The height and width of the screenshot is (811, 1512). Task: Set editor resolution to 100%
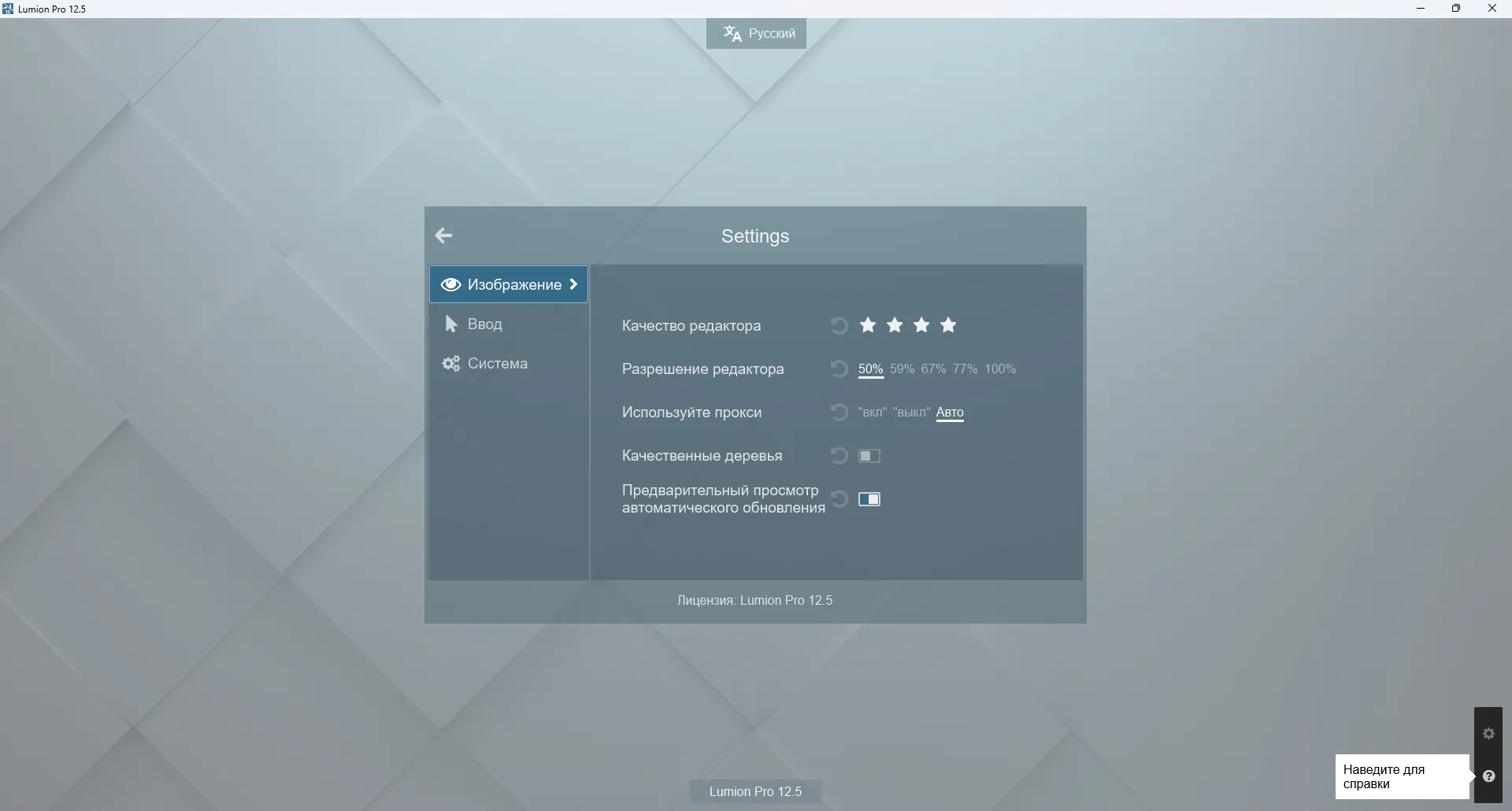click(x=1001, y=368)
